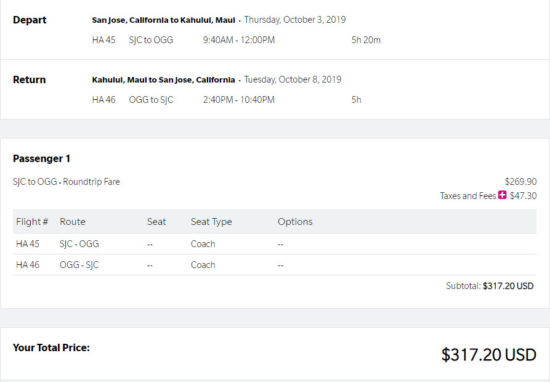The image size is (550, 382).
Task: Expand Taxes and Fees pink plus icon
Action: 502,195
